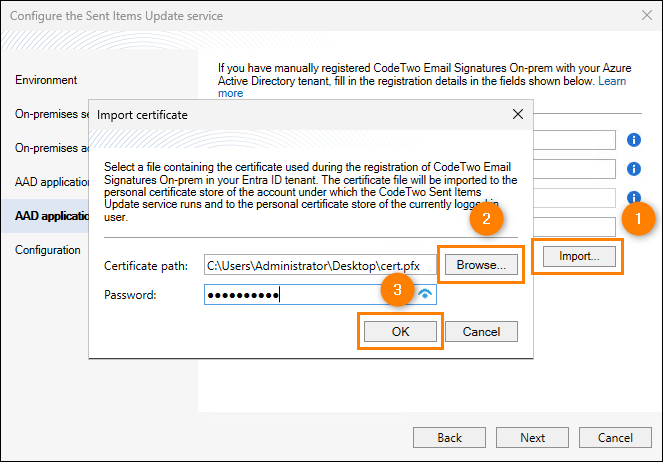Click Browse... to choose certificate file
This screenshot has height=462, width=663.
(482, 265)
